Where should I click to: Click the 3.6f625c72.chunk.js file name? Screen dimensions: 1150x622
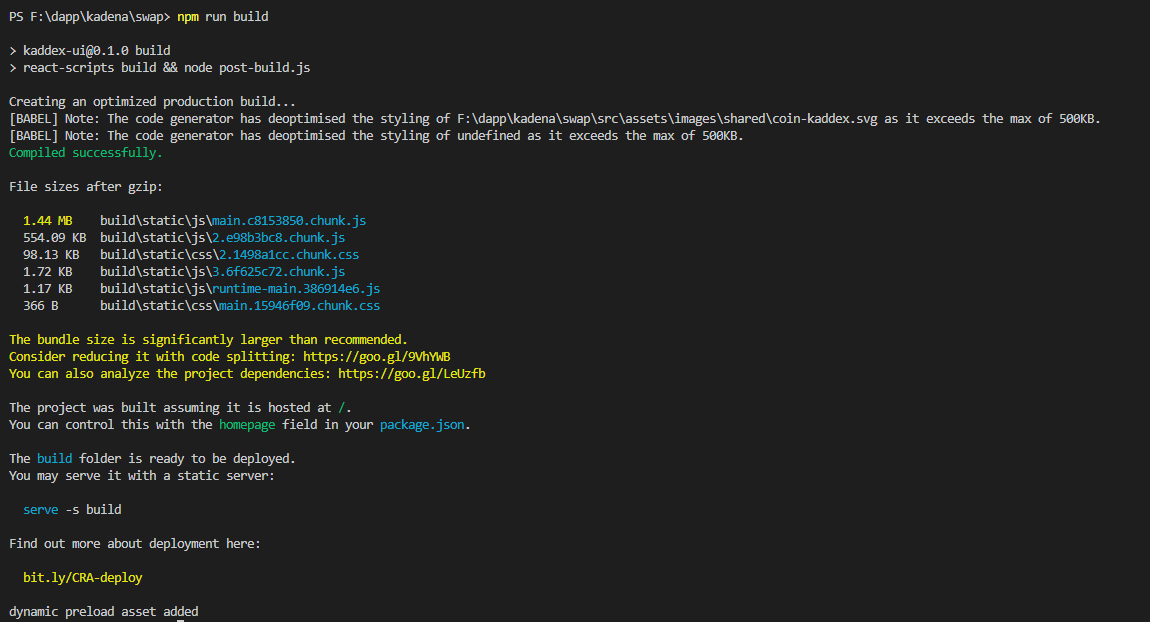[x=279, y=271]
